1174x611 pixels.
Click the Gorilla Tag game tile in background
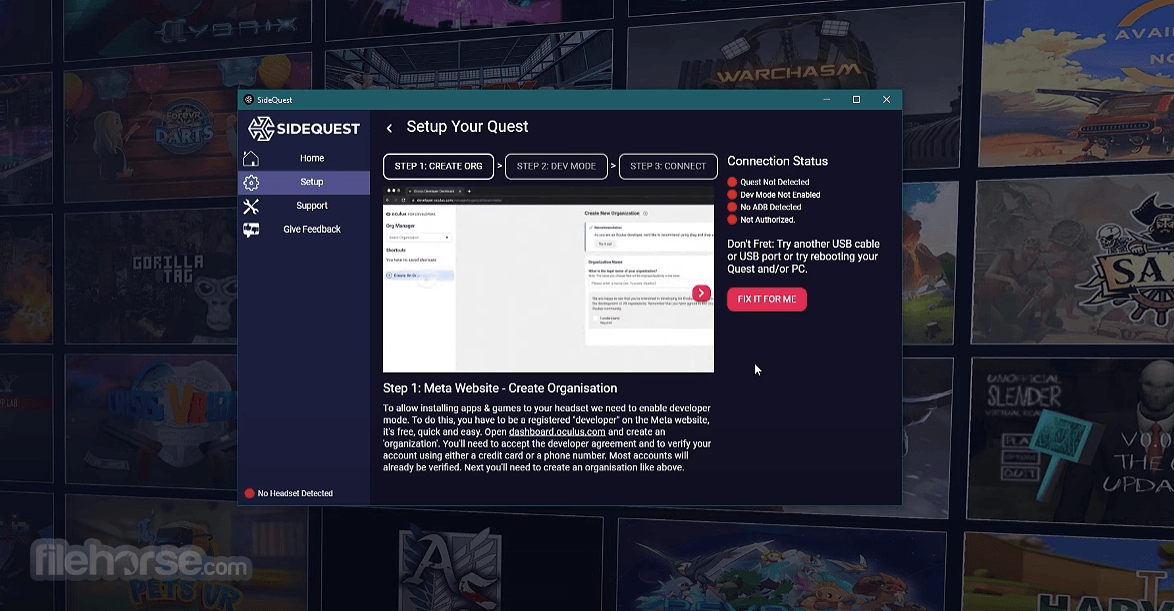click(150, 277)
